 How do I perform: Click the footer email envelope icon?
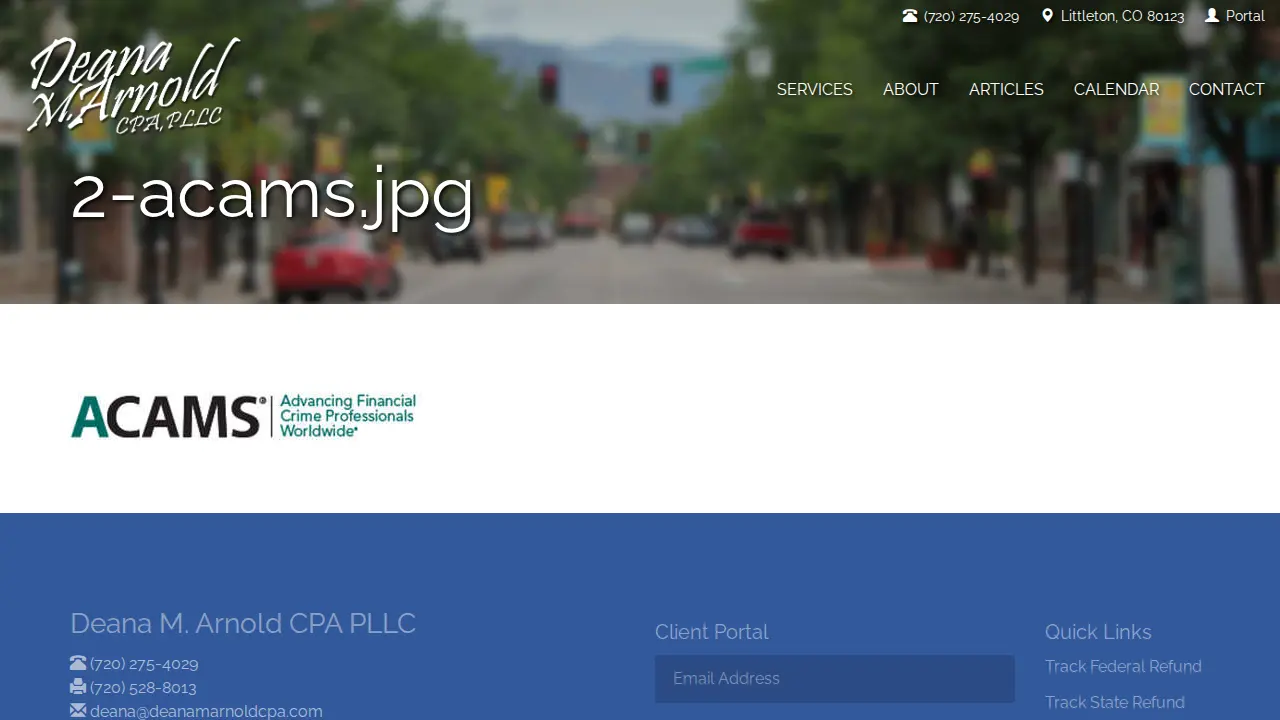click(x=78, y=711)
